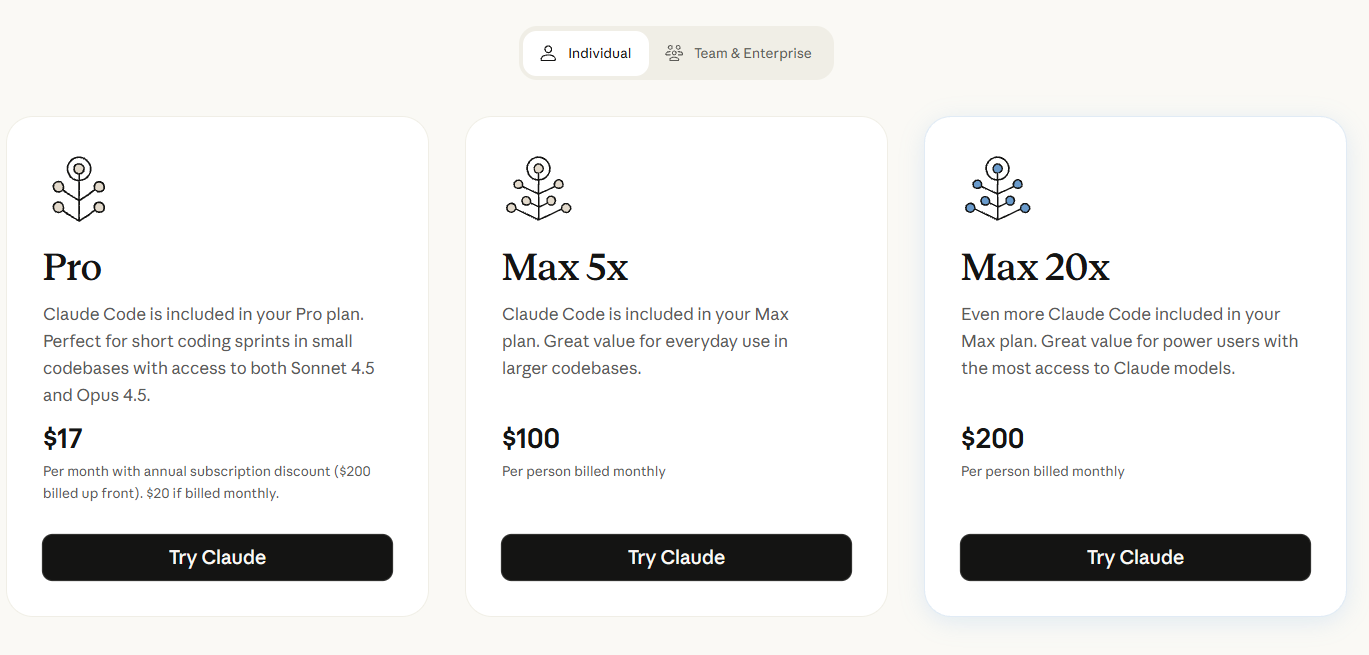Click the Pro plan branch icon
Screen dimensions: 1369x655
pos(78,188)
